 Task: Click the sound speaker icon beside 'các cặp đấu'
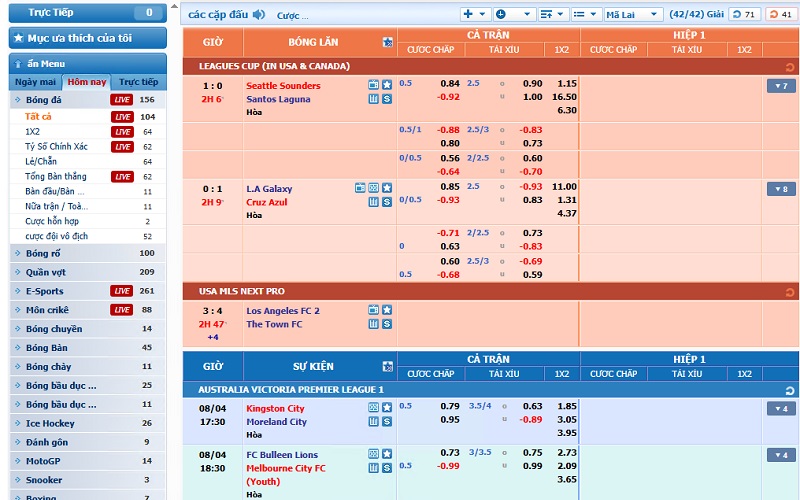pos(259,15)
